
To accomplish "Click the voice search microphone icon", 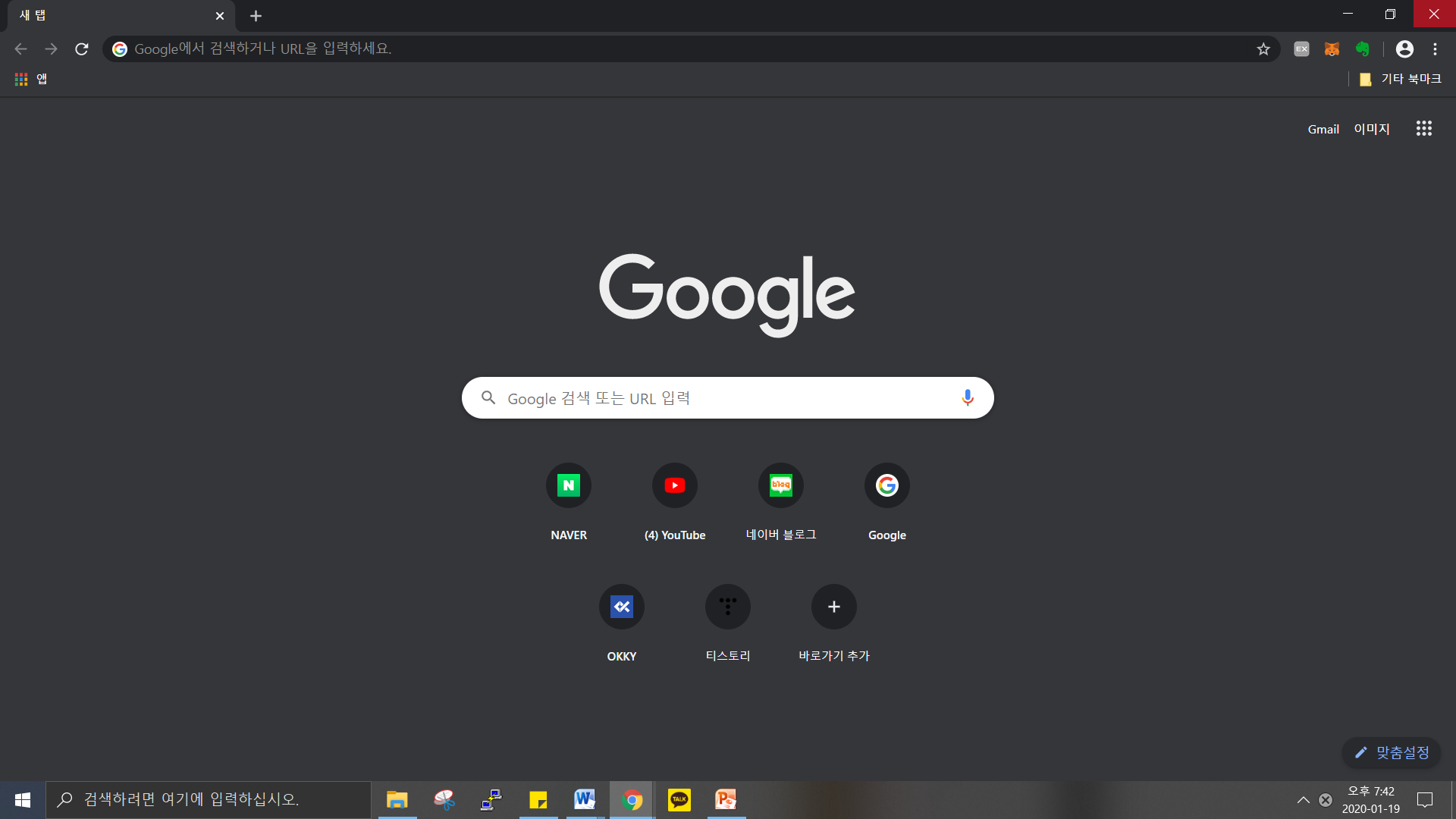I will coord(968,397).
